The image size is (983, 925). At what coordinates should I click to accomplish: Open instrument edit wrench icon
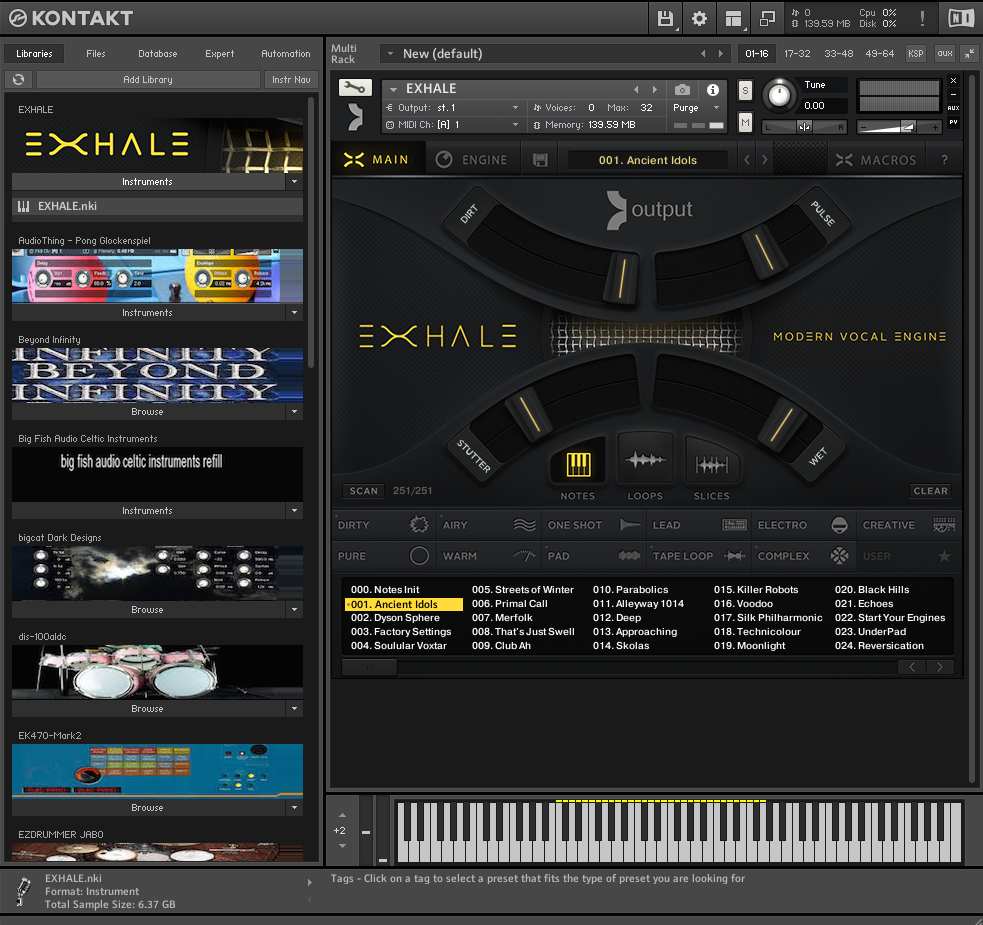355,88
